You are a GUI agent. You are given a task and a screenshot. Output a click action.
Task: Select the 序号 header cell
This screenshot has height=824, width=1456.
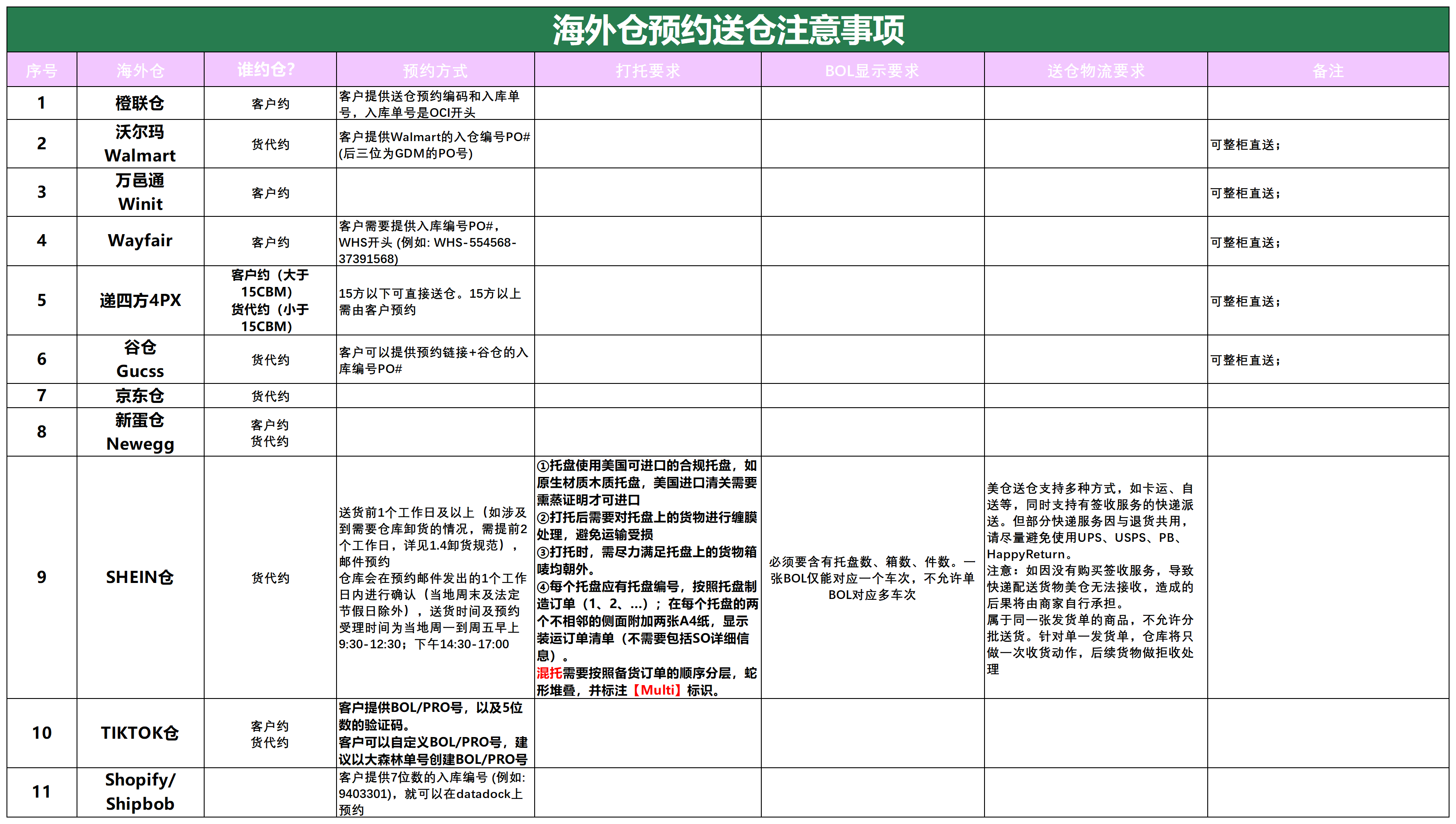[41, 70]
